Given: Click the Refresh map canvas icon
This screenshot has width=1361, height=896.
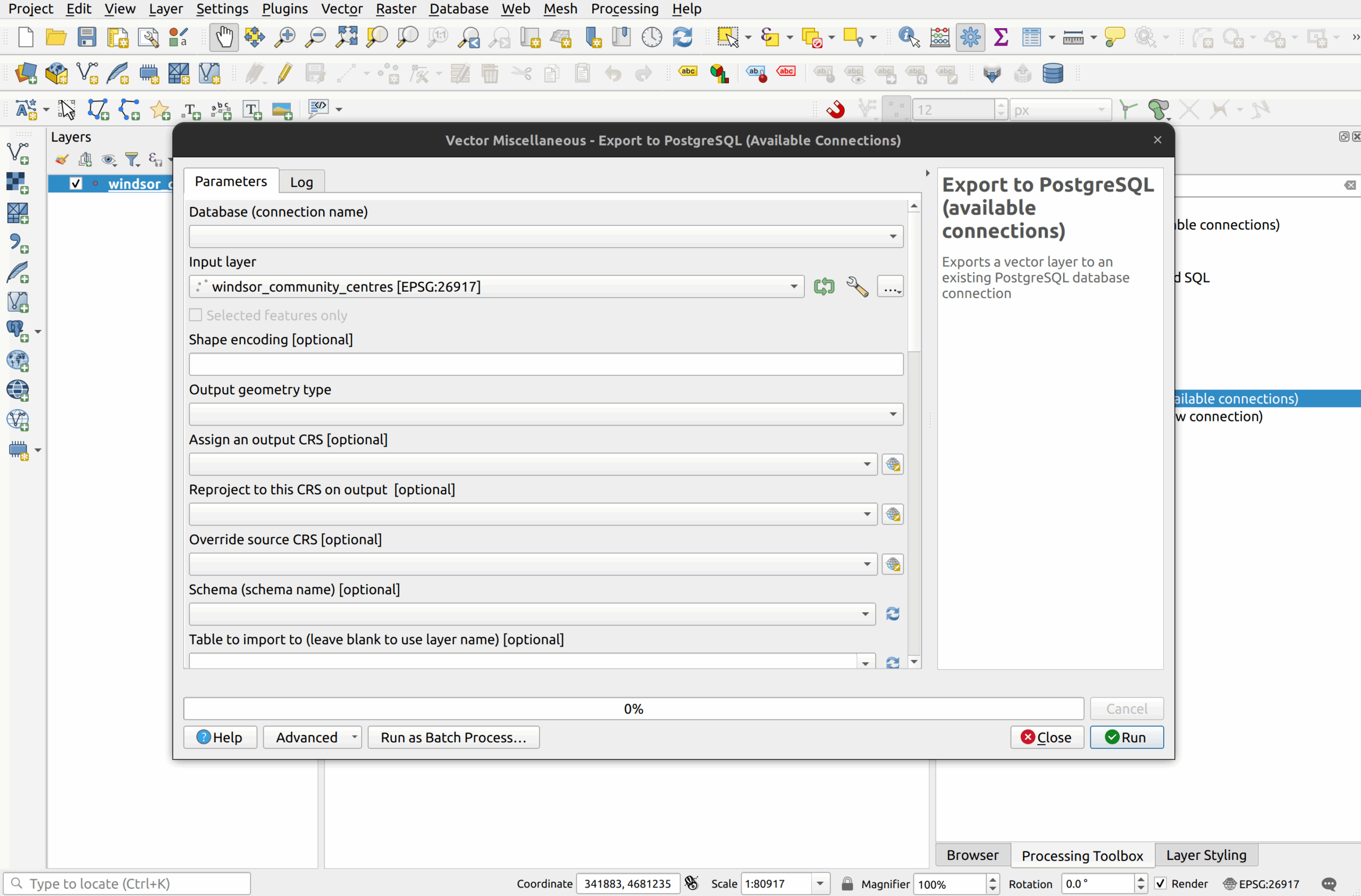Looking at the screenshot, I should click(x=682, y=37).
